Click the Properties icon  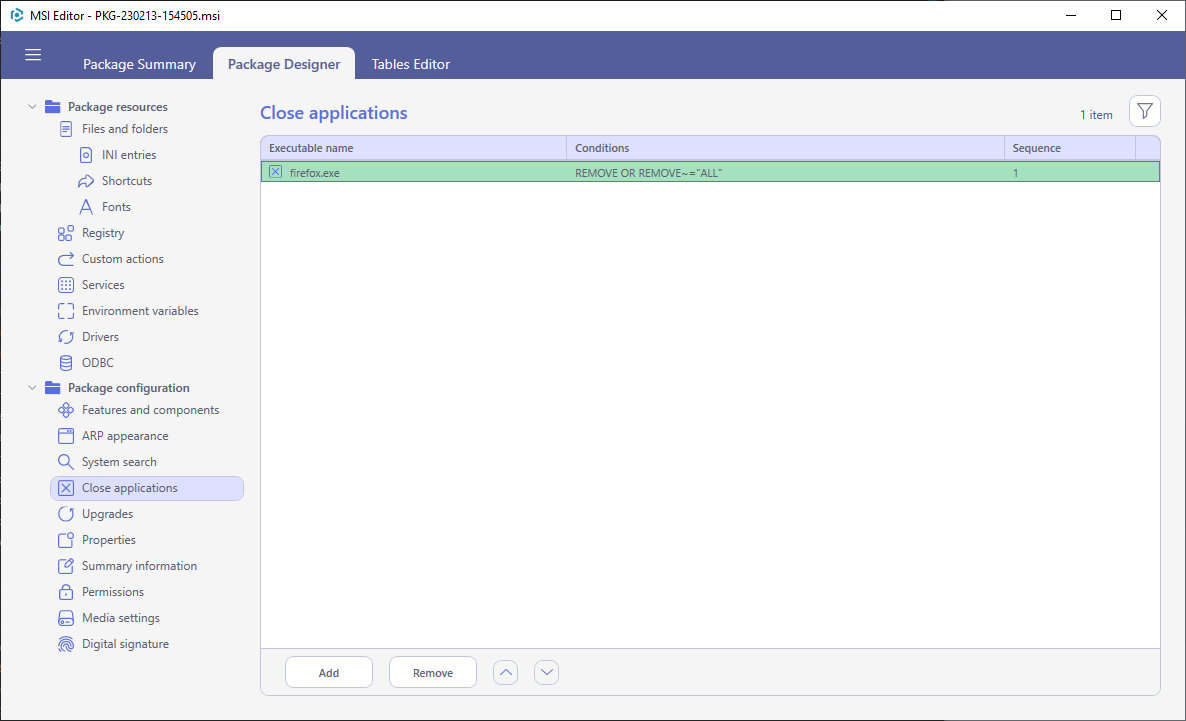click(66, 540)
